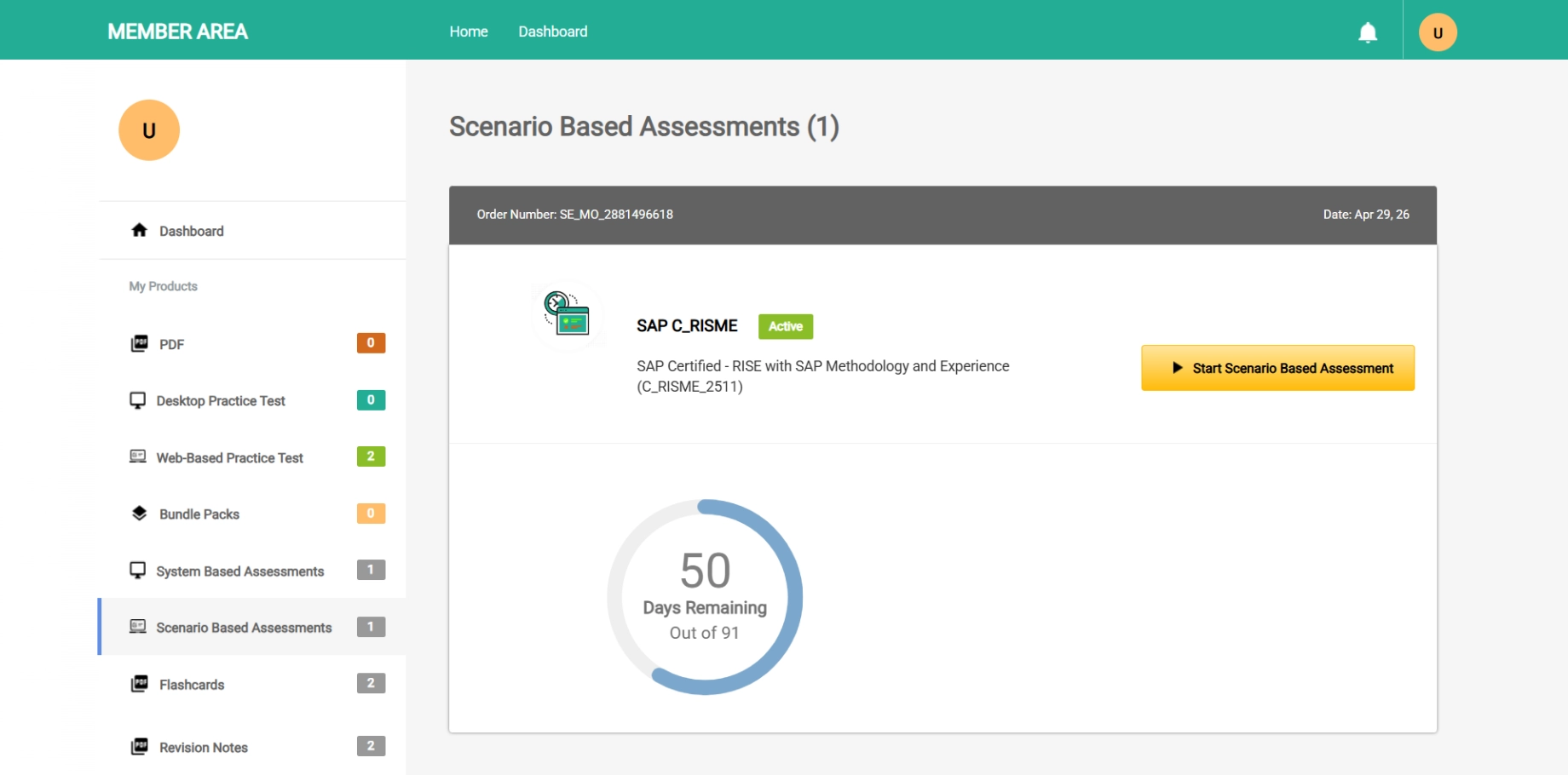Click the Date: Apr 29, 26 text
This screenshot has height=775, width=1568.
[x=1366, y=215]
